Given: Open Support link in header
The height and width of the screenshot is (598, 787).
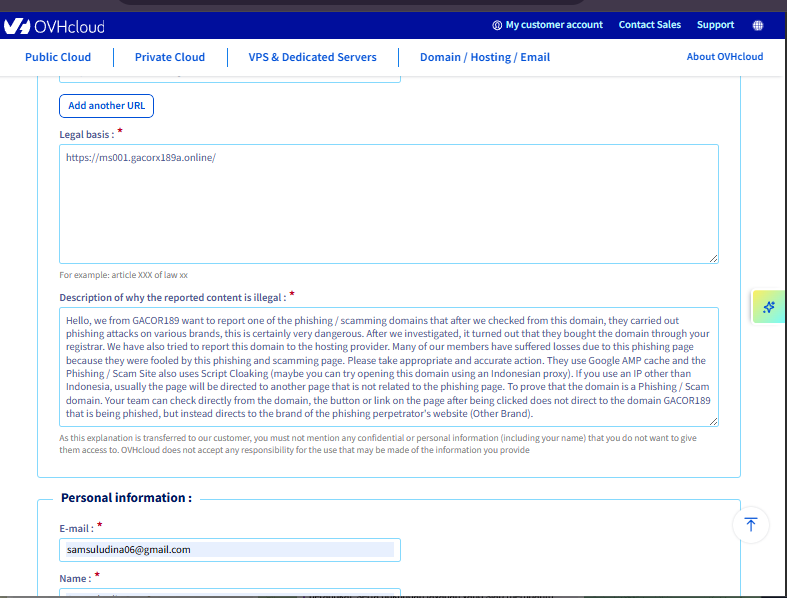Looking at the screenshot, I should (715, 25).
